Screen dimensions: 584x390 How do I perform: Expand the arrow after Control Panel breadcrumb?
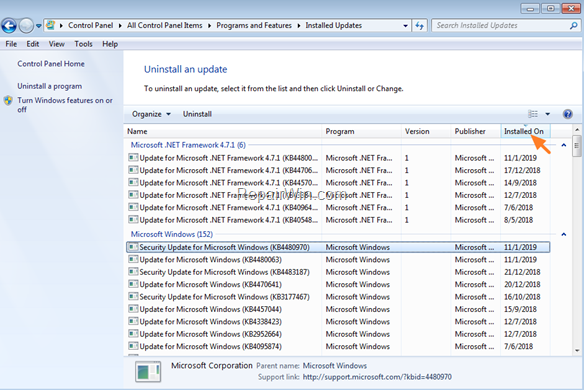(120, 26)
